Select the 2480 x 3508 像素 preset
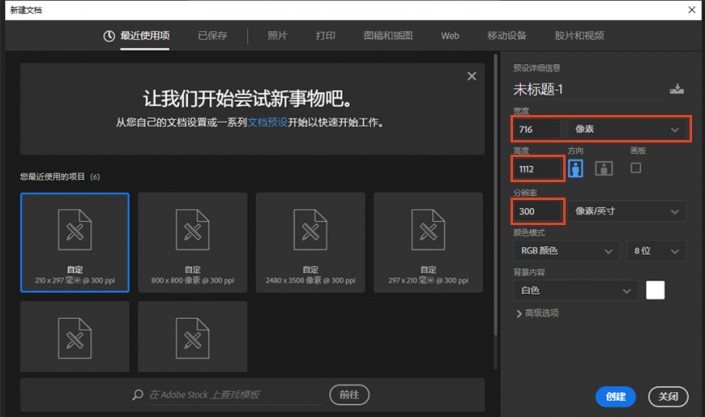The height and width of the screenshot is (417, 705). (310, 242)
